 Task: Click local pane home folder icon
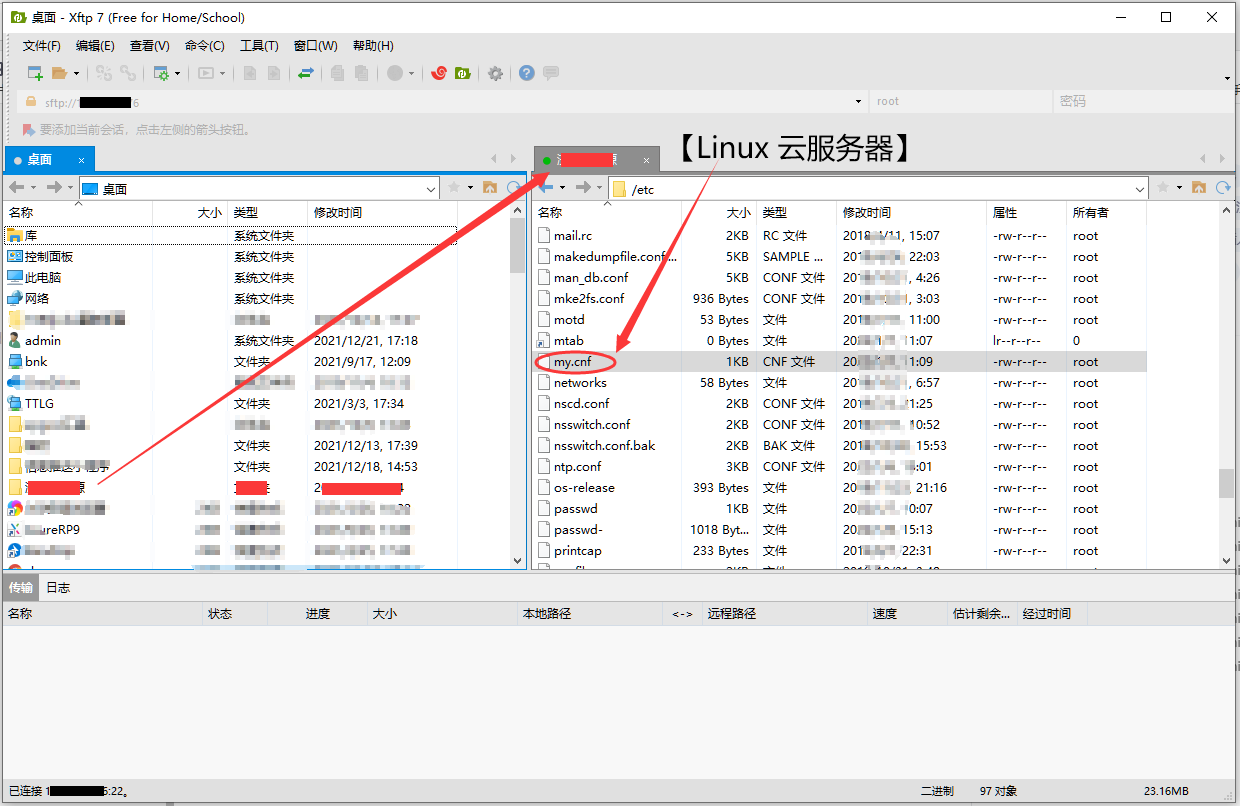[x=490, y=187]
